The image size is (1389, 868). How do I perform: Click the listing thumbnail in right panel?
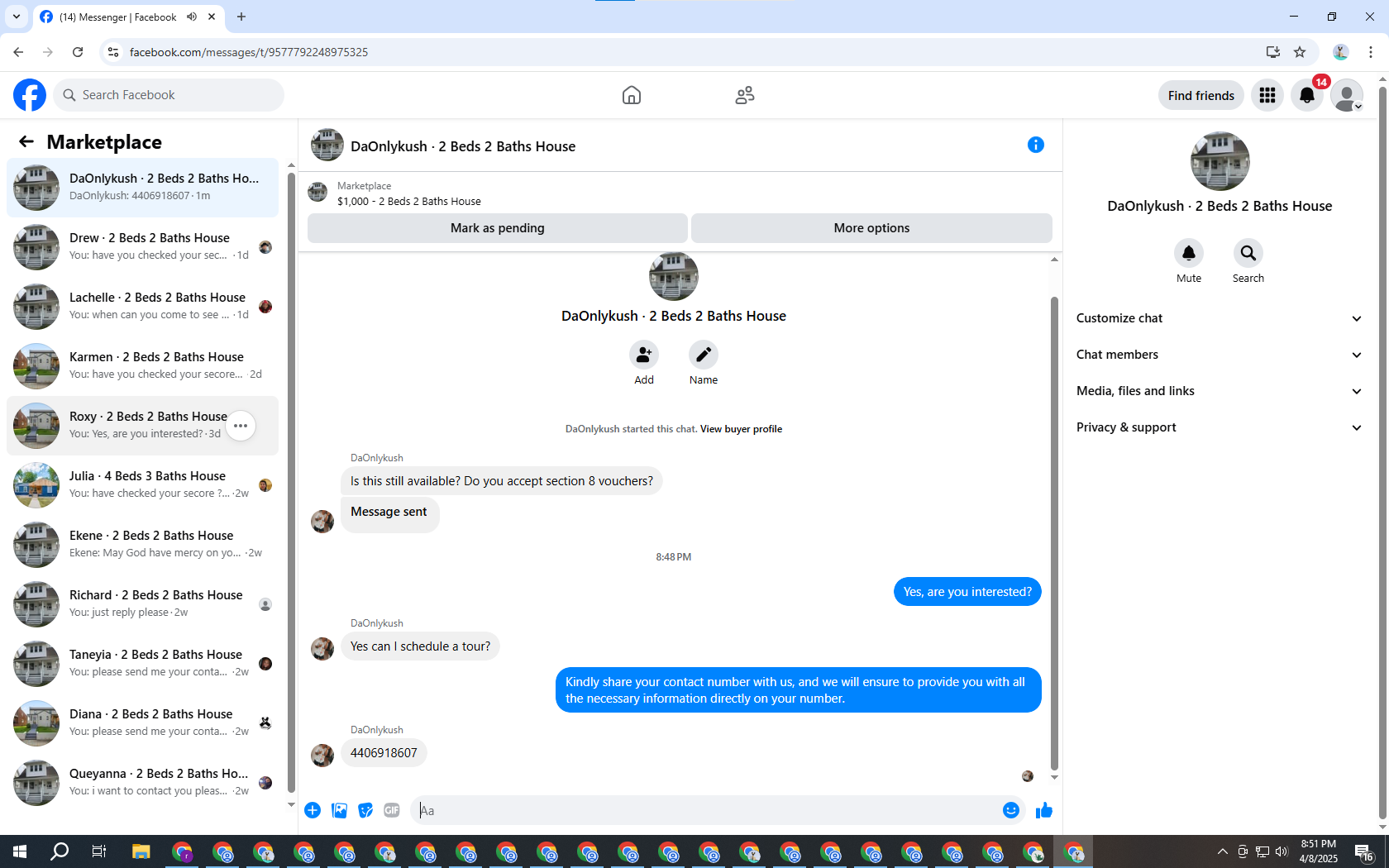point(1220,161)
